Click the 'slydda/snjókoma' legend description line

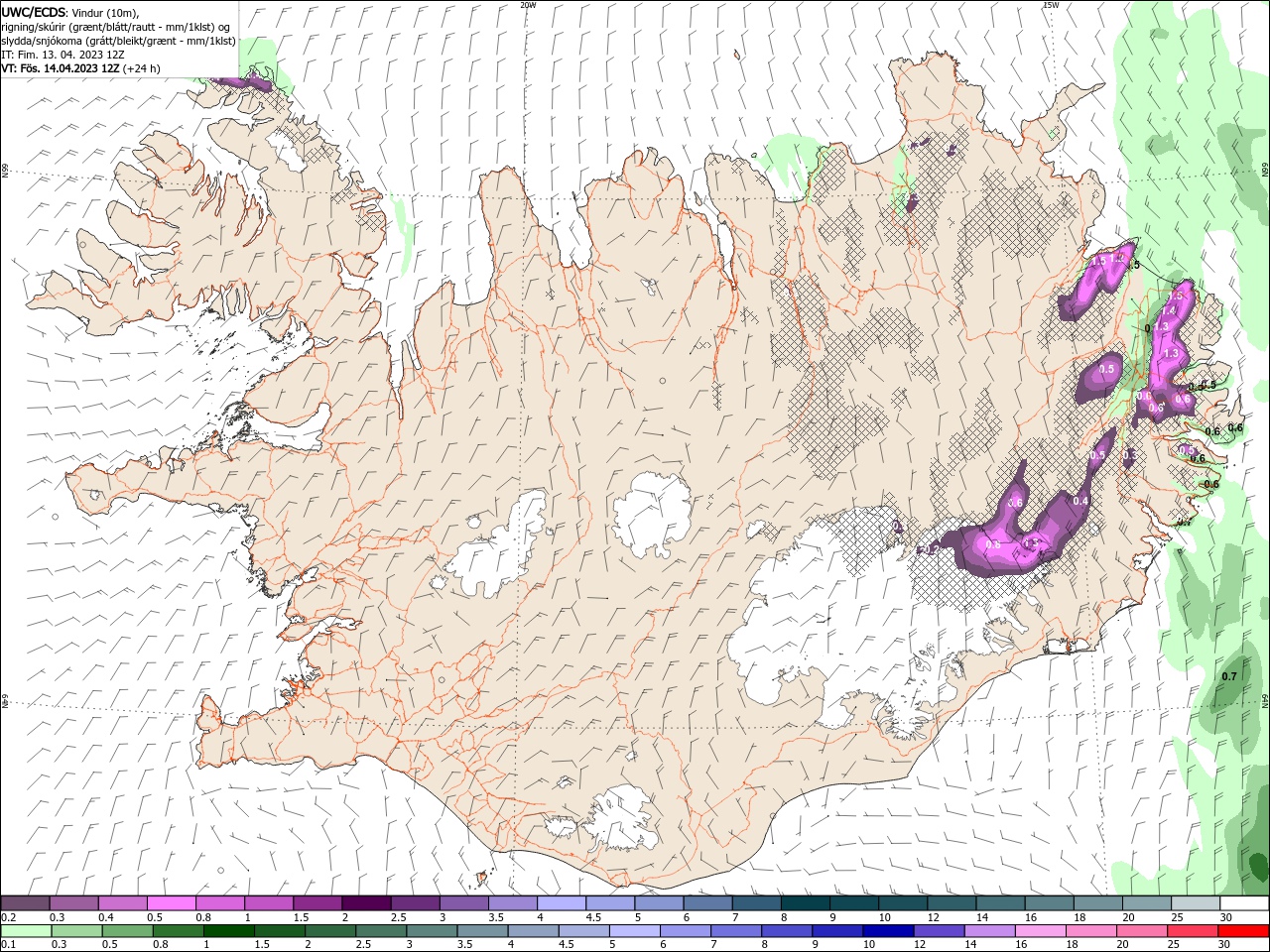(118, 41)
